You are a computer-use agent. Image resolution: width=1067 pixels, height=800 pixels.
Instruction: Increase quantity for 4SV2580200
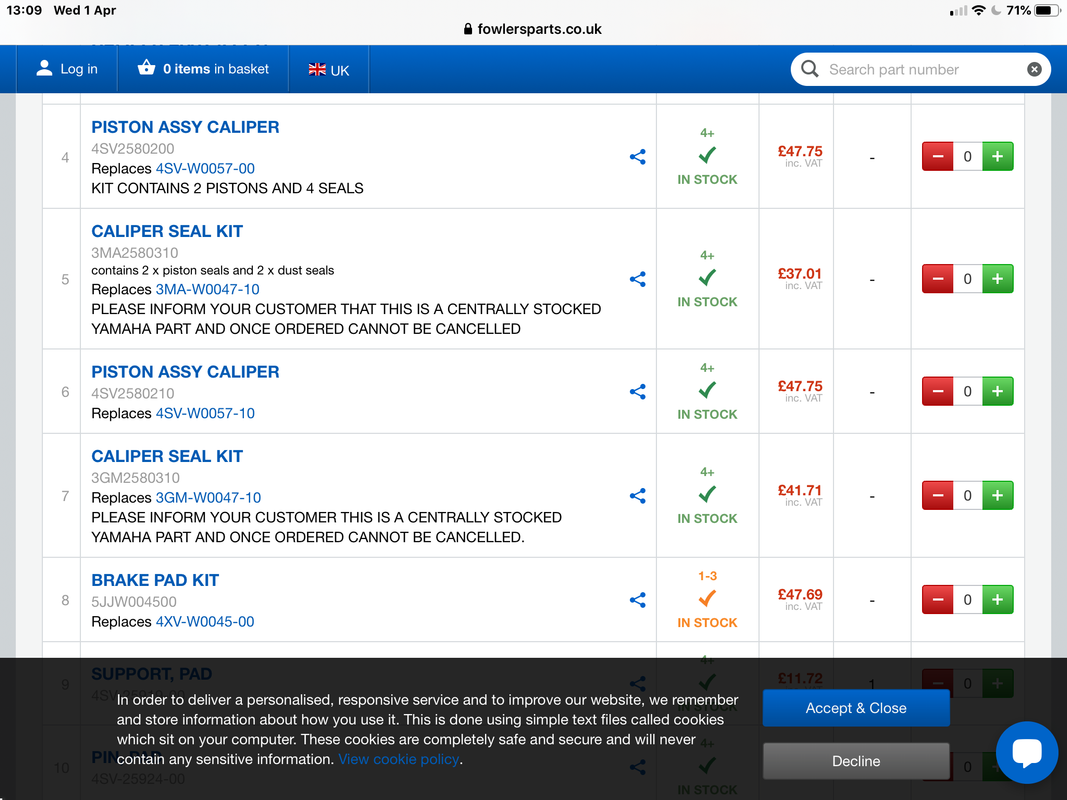click(998, 156)
